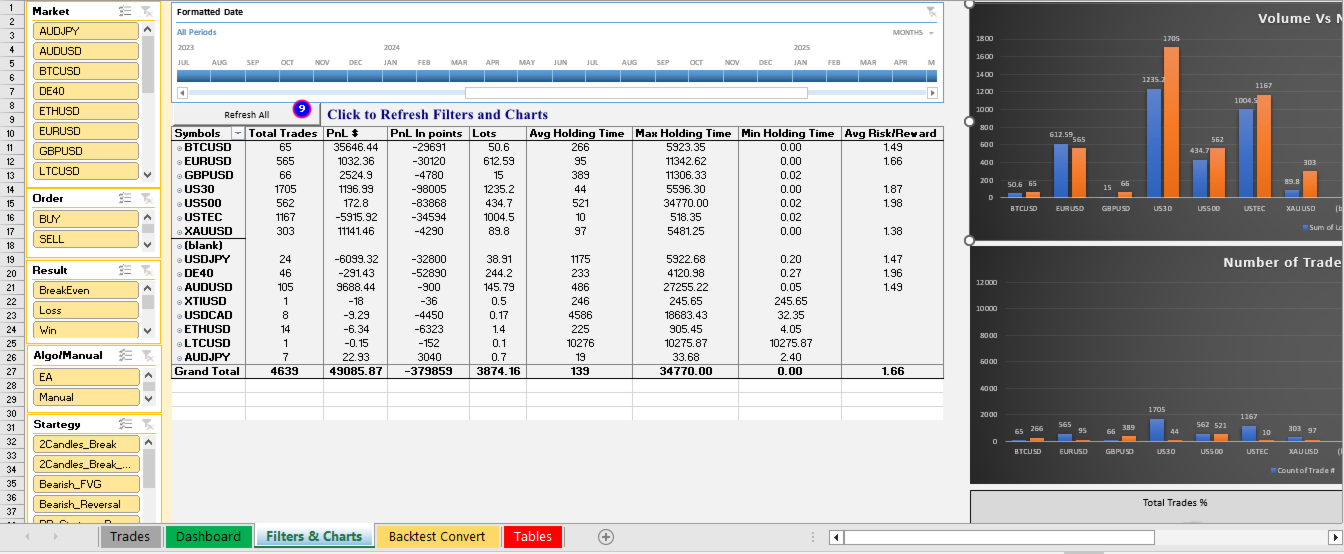The image size is (1344, 554).
Task: Click timeline scroll right arrow
Action: pyautogui.click(x=933, y=93)
